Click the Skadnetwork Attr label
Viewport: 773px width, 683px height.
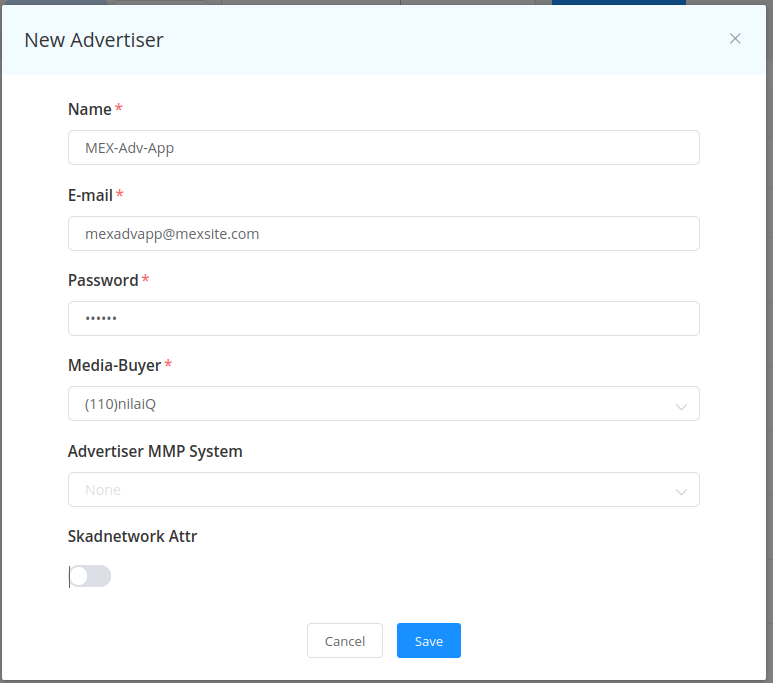[132, 536]
